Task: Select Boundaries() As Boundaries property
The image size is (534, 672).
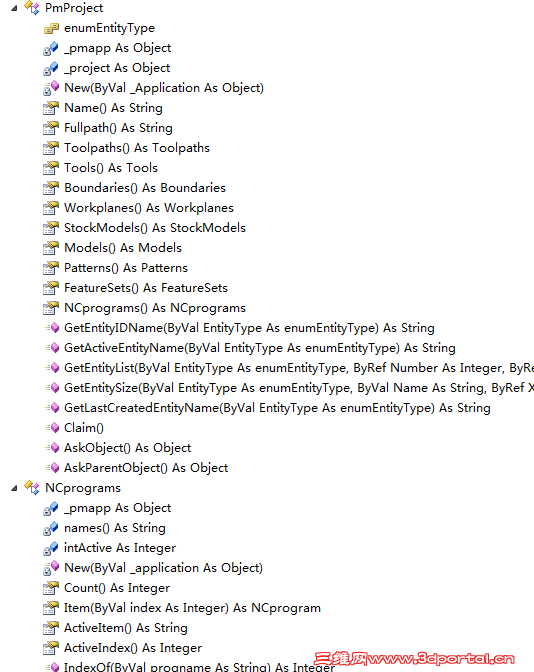Action: (x=145, y=188)
